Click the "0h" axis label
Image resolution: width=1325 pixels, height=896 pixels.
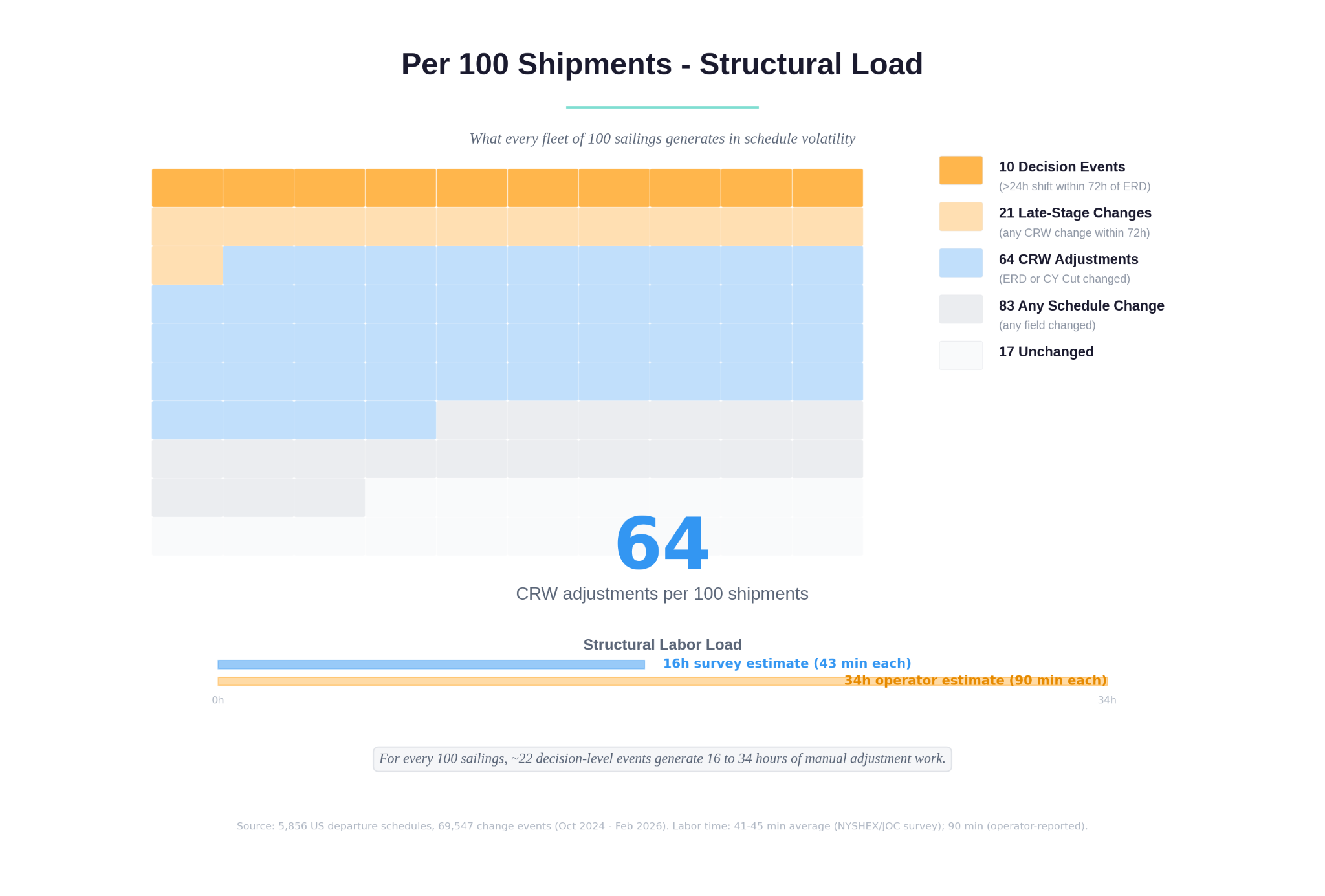click(218, 700)
